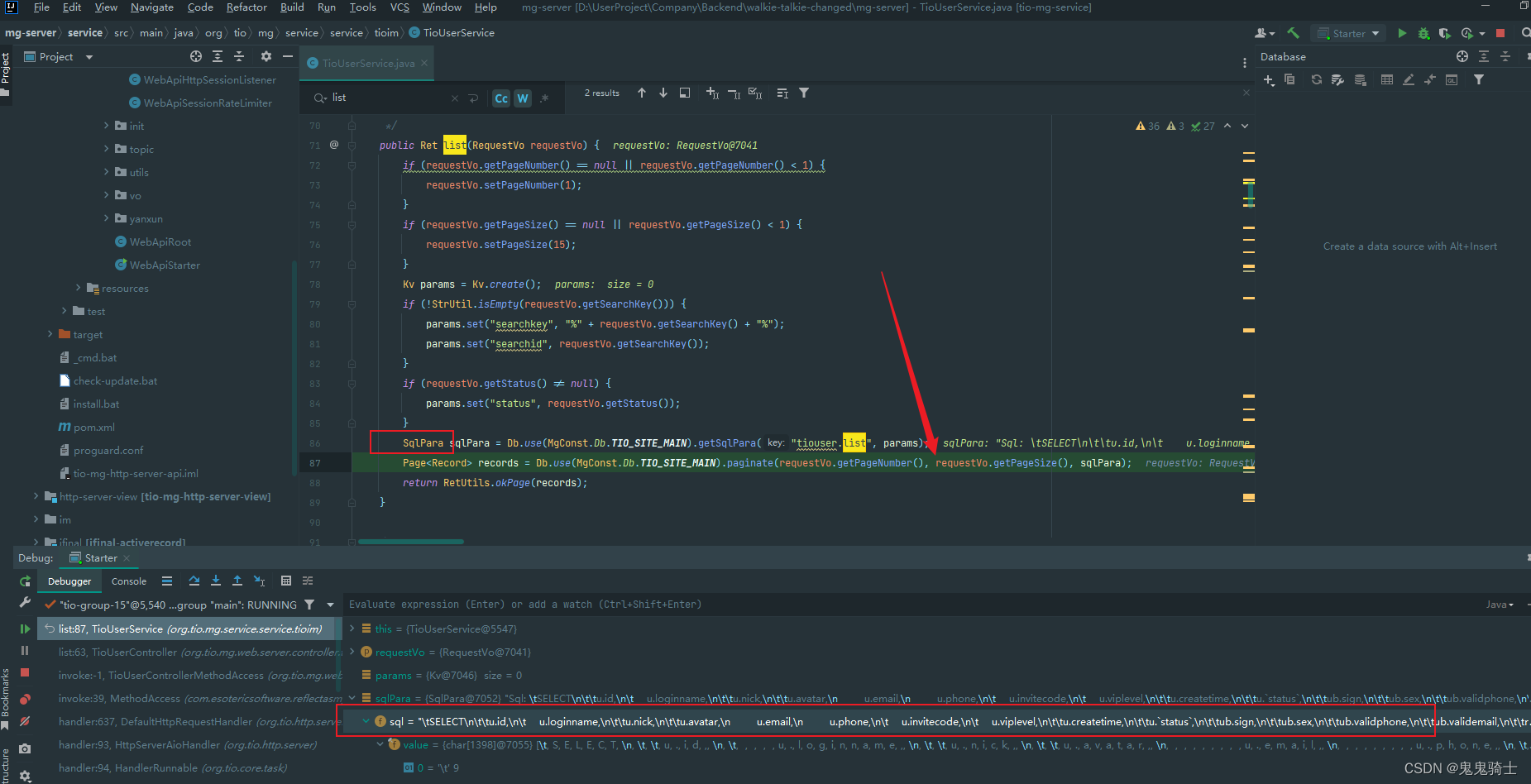Open search filter options funnel
This screenshot has width=1531, height=784.
click(x=804, y=93)
